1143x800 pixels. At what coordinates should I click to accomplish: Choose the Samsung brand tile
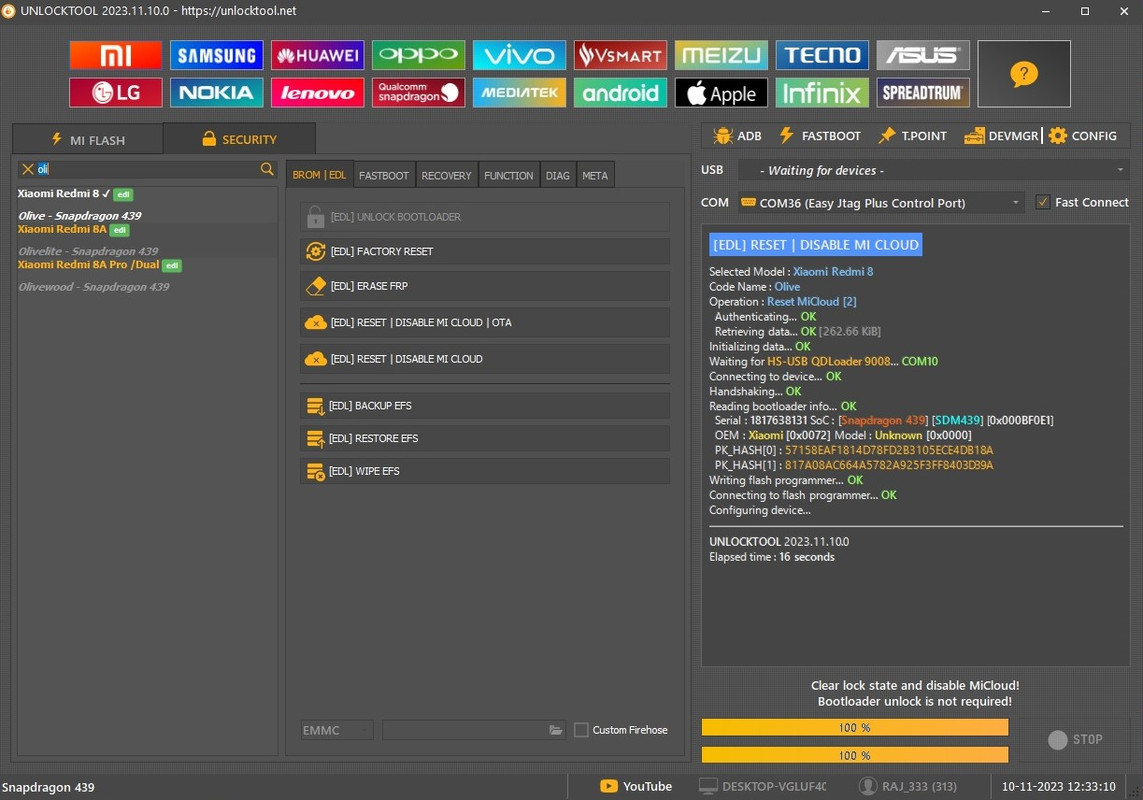click(x=216, y=55)
